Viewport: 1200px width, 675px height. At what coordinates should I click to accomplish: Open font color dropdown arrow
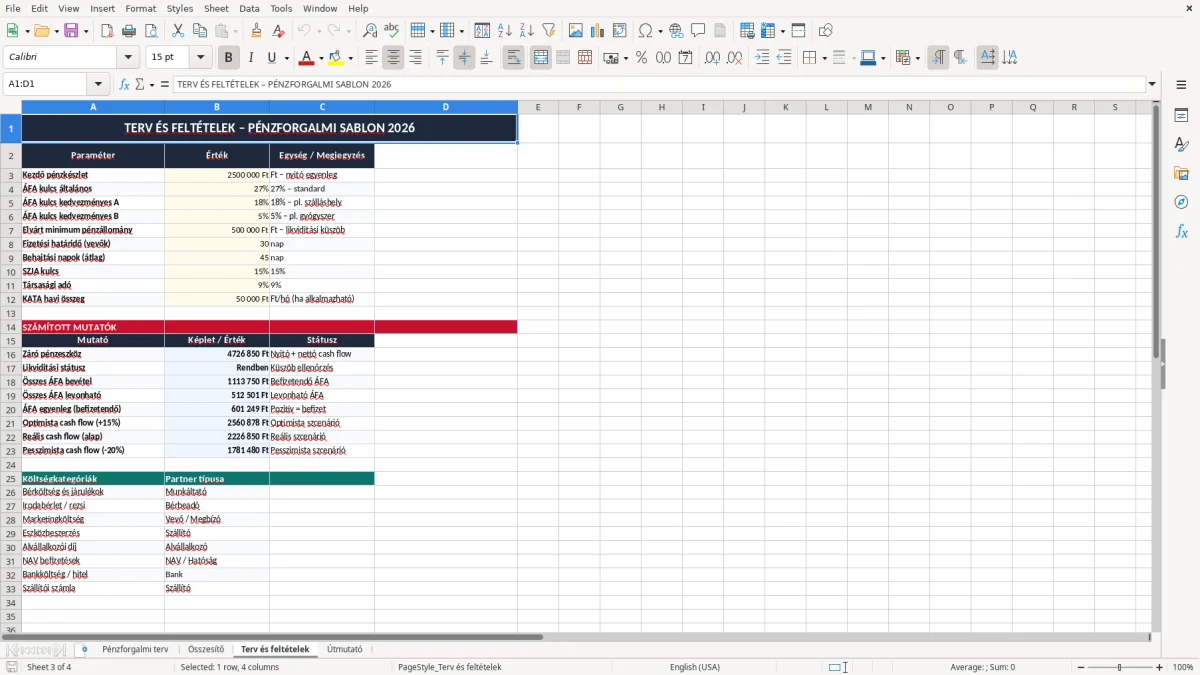pyautogui.click(x=320, y=58)
